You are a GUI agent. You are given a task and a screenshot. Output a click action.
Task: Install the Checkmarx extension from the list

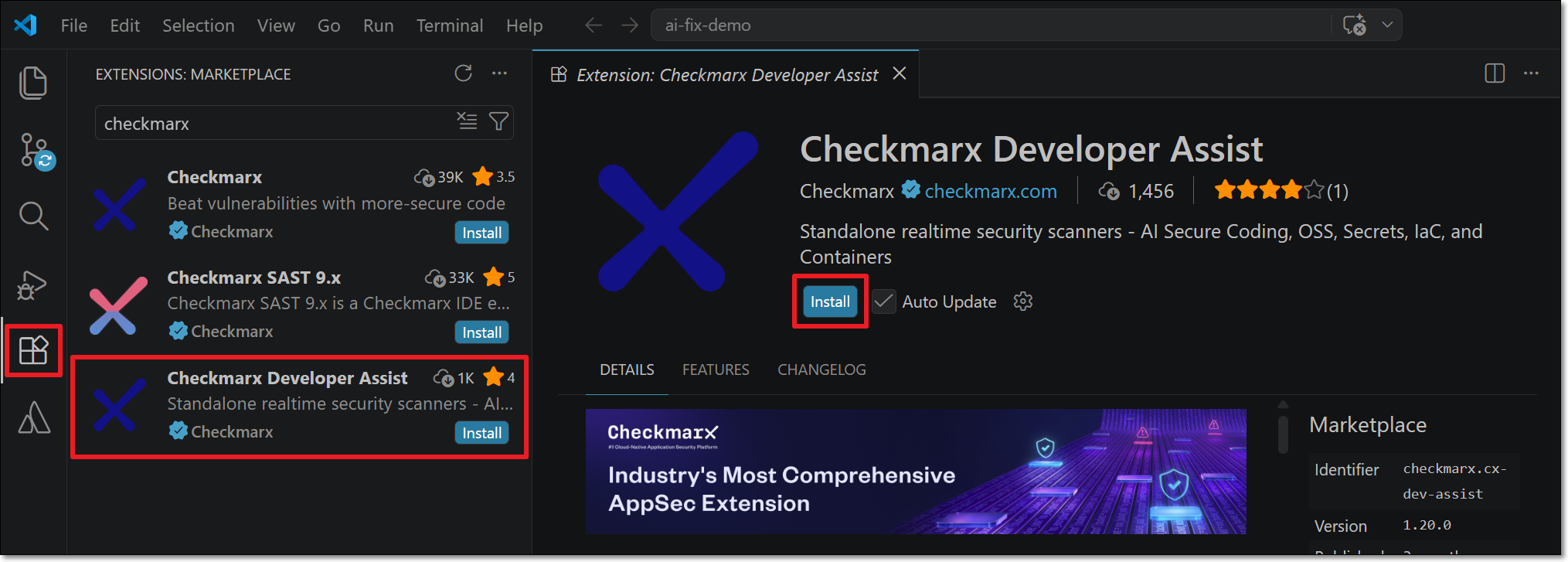coord(481,233)
